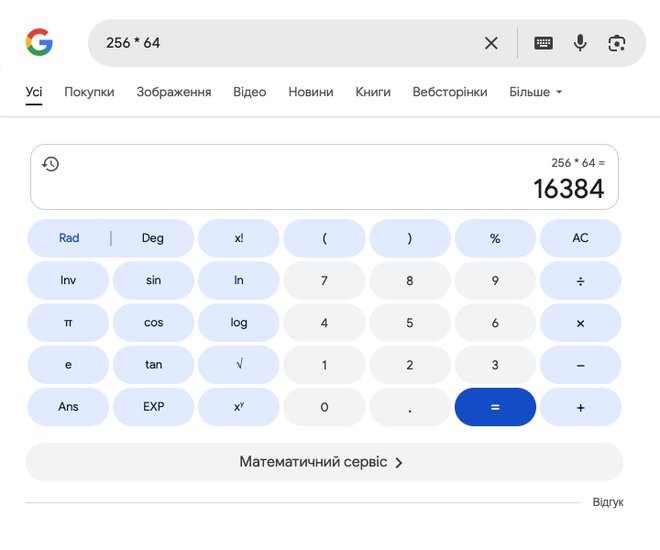Click the digit 8 key
Screen dimensions: 660x550
click(410, 280)
